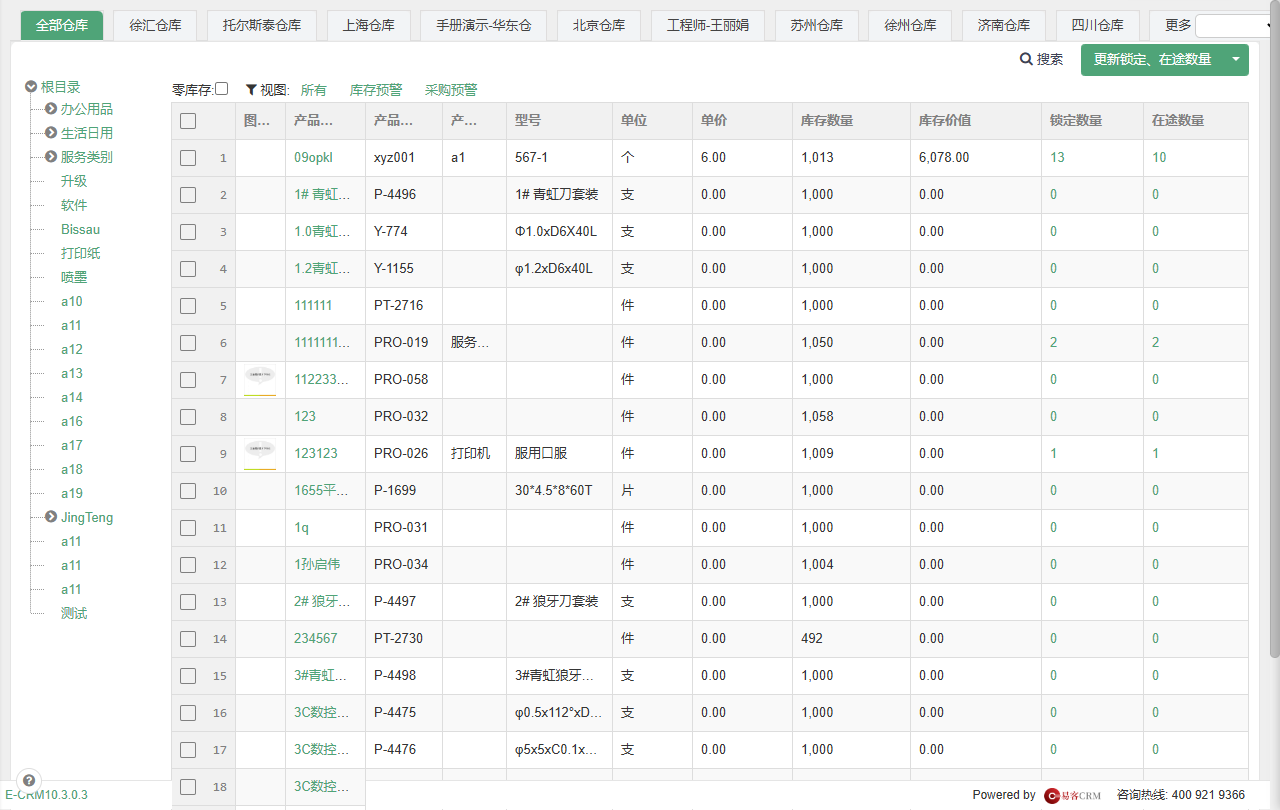Image resolution: width=1280 pixels, height=810 pixels.
Task: Expand the 服务类别 tree node
Action: pyautogui.click(x=51, y=156)
